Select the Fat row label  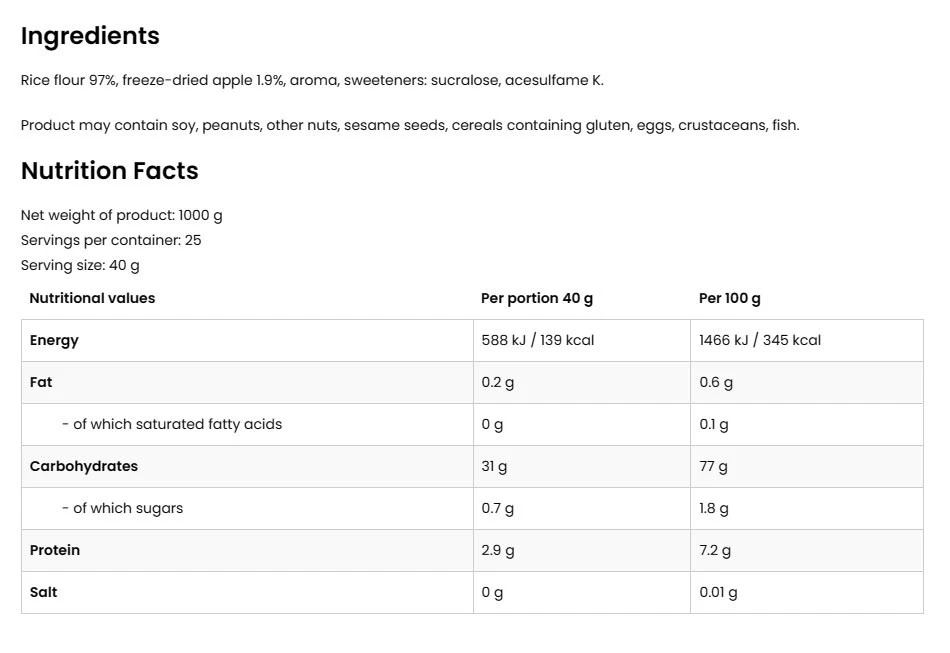41,382
